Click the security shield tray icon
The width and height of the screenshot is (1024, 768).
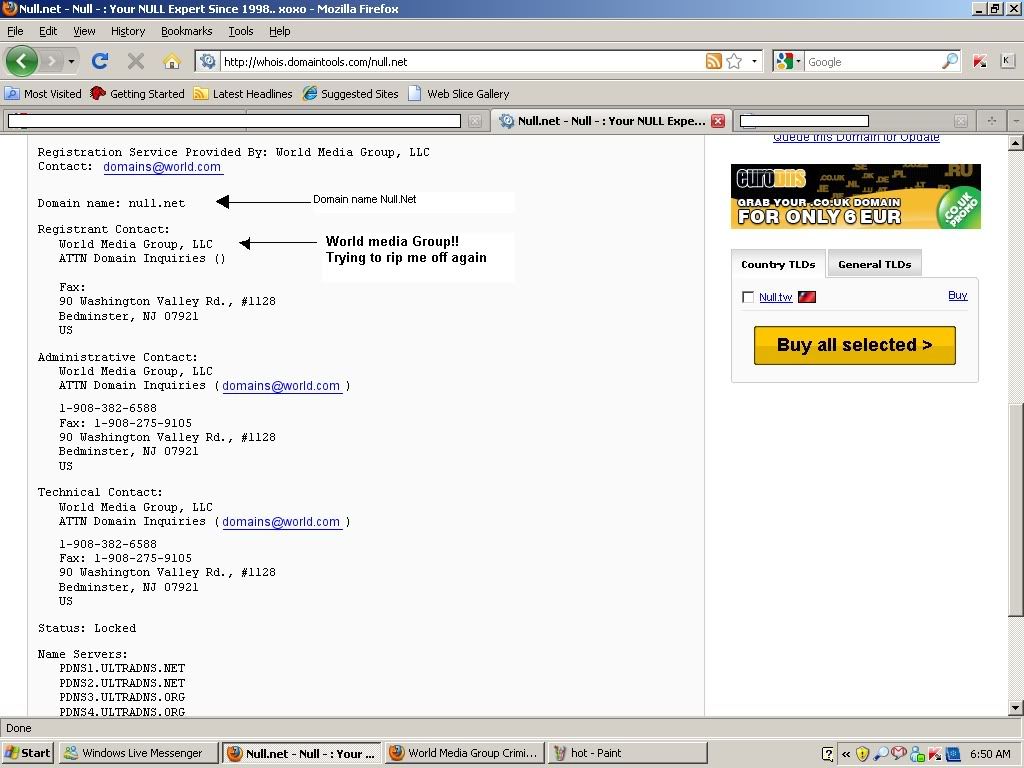click(x=863, y=754)
